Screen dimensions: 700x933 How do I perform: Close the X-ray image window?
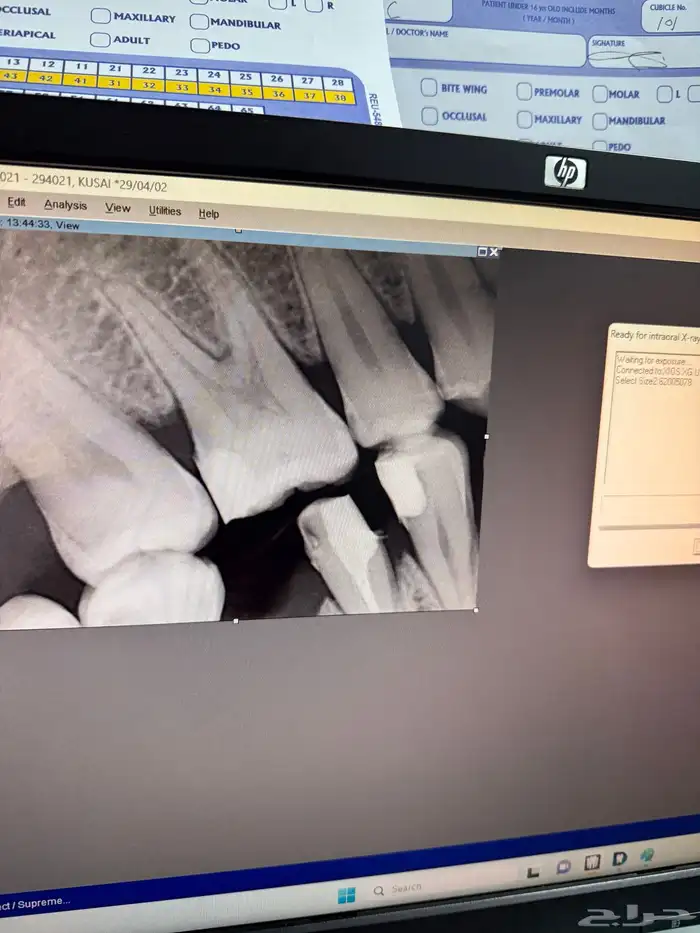coord(493,252)
